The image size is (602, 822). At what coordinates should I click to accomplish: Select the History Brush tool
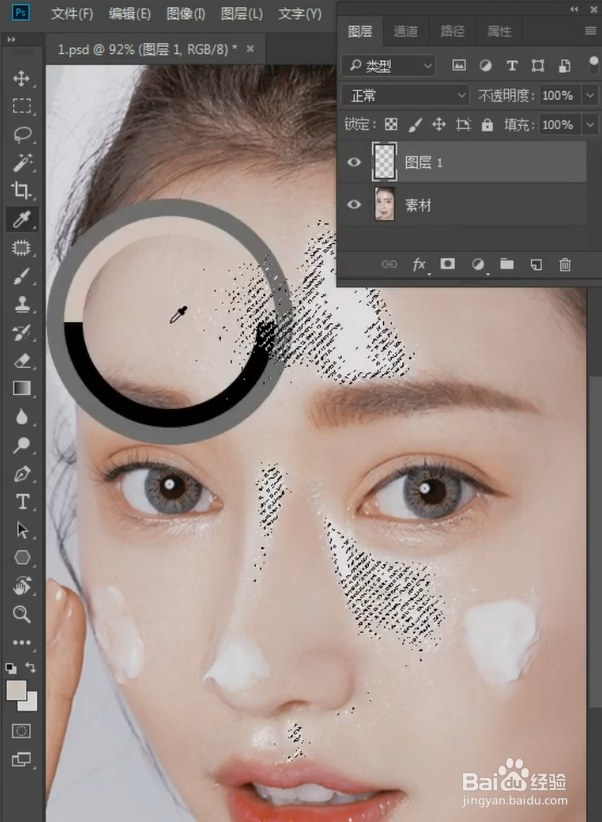pos(22,332)
